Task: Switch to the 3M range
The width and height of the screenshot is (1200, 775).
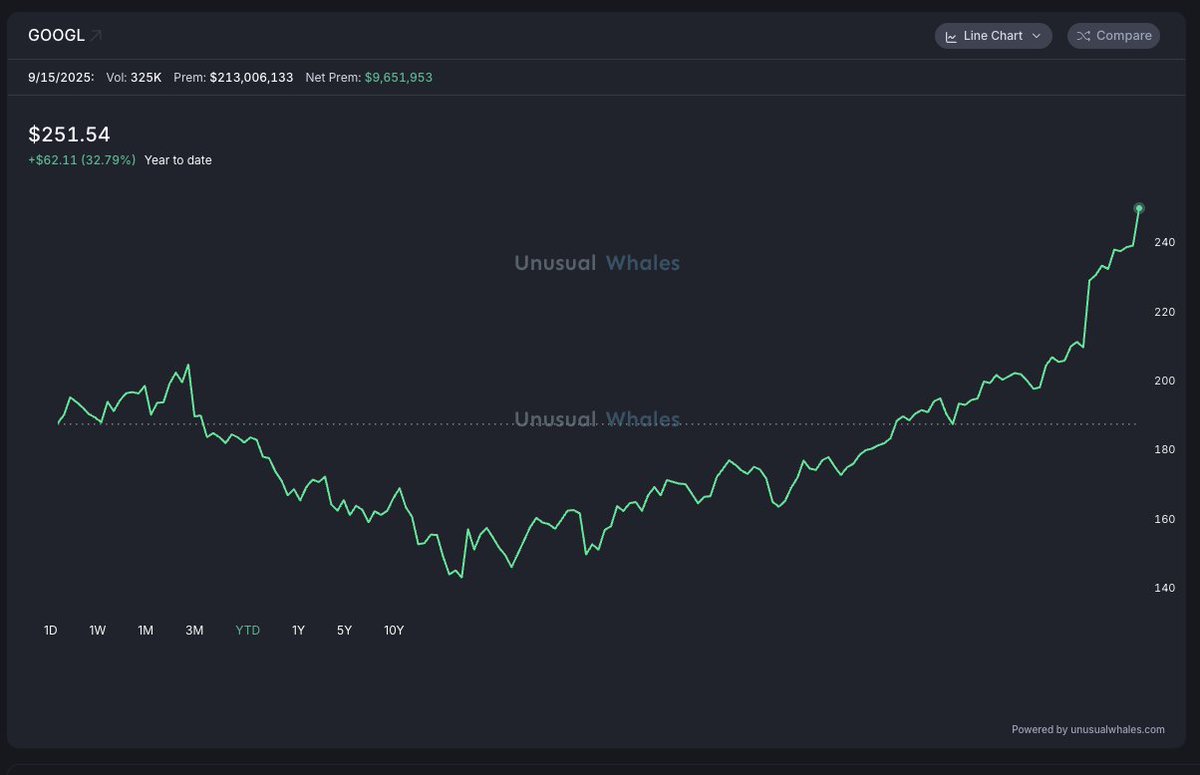Action: pos(194,630)
